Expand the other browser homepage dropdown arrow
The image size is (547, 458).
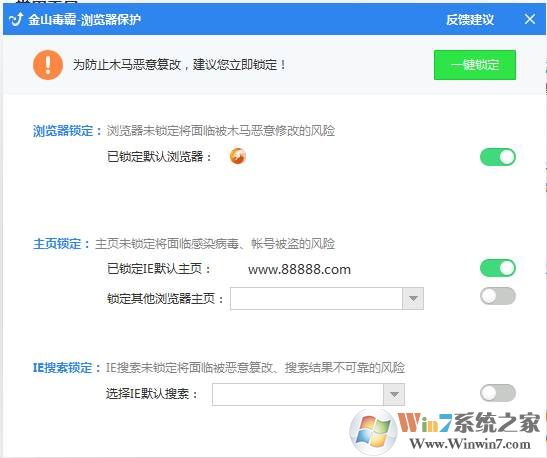point(413,299)
